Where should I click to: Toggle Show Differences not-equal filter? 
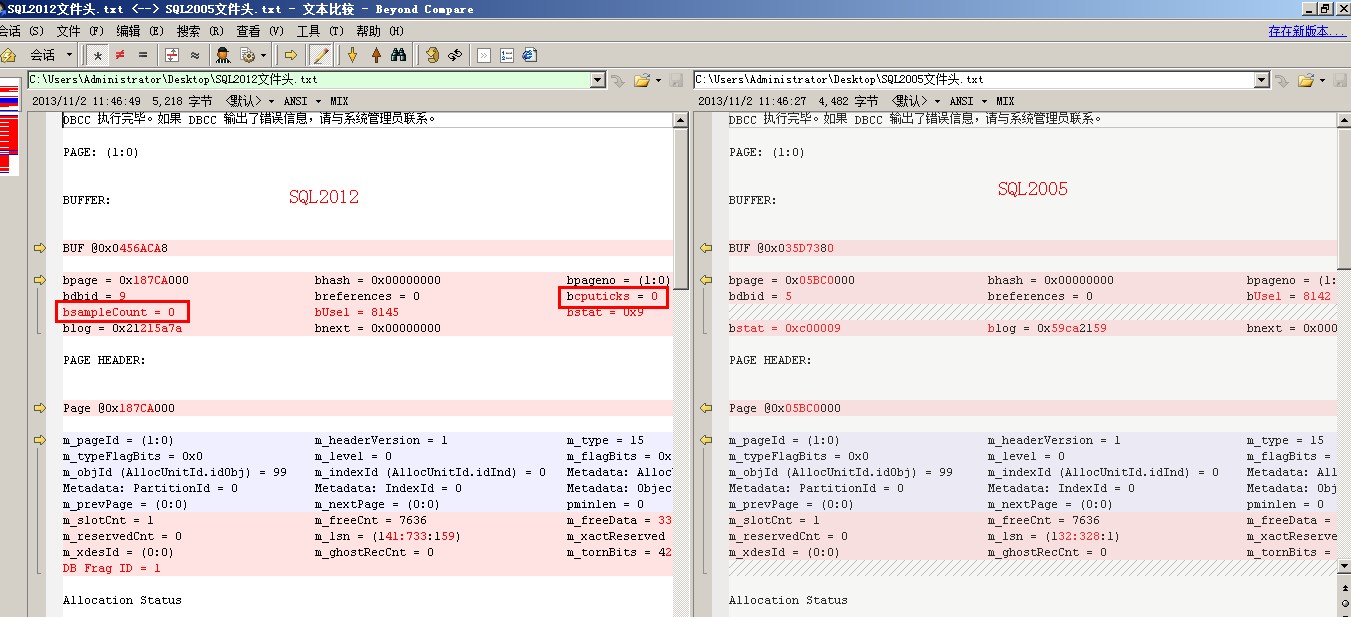(x=120, y=55)
